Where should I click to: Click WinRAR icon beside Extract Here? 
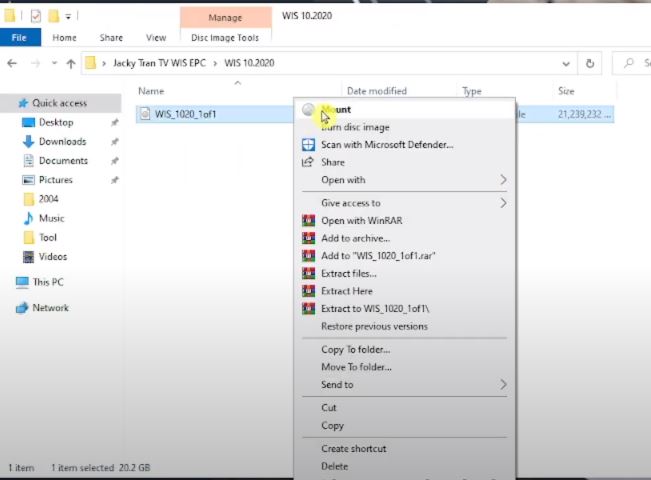point(308,291)
